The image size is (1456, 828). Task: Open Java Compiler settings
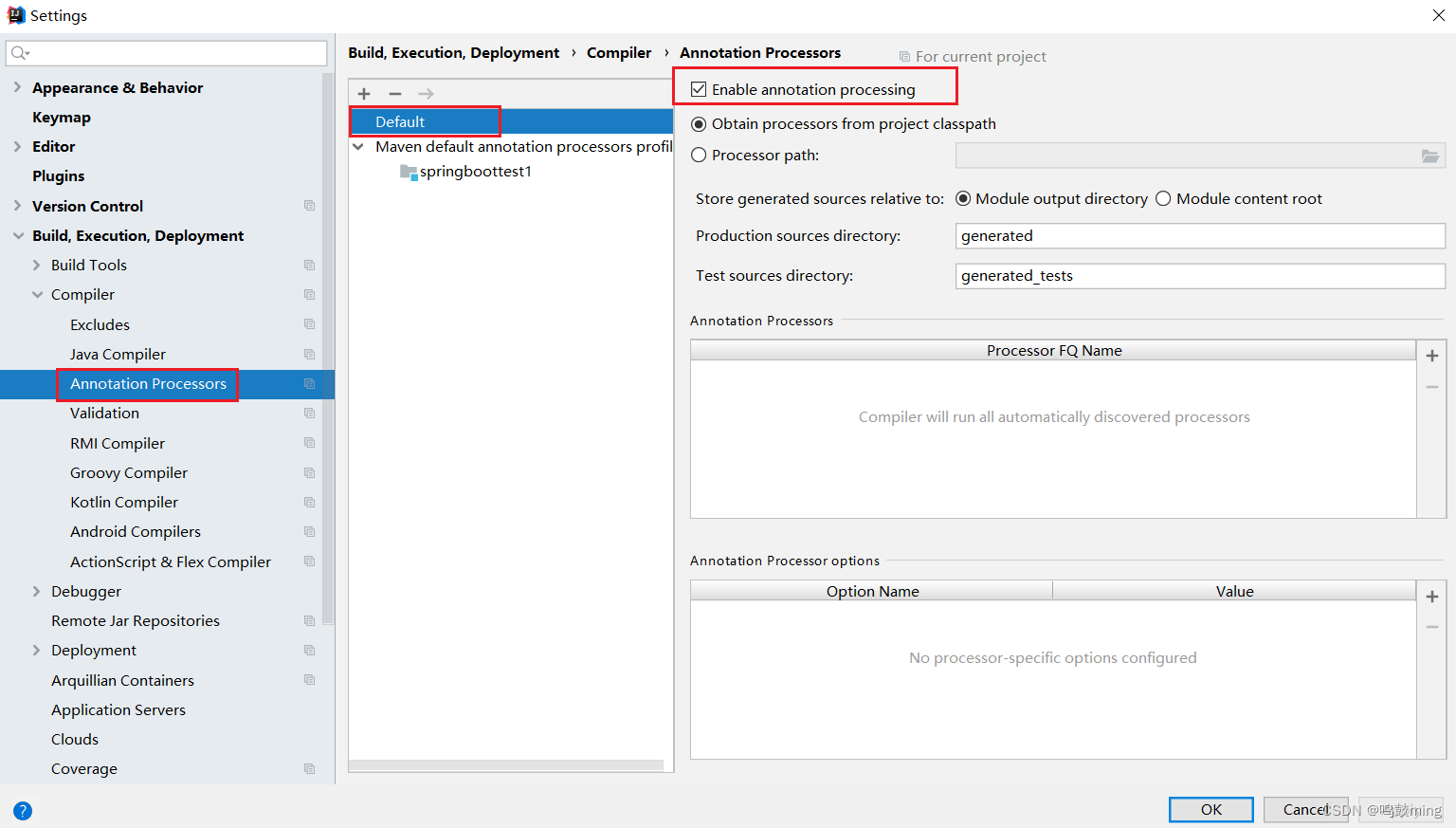click(118, 354)
